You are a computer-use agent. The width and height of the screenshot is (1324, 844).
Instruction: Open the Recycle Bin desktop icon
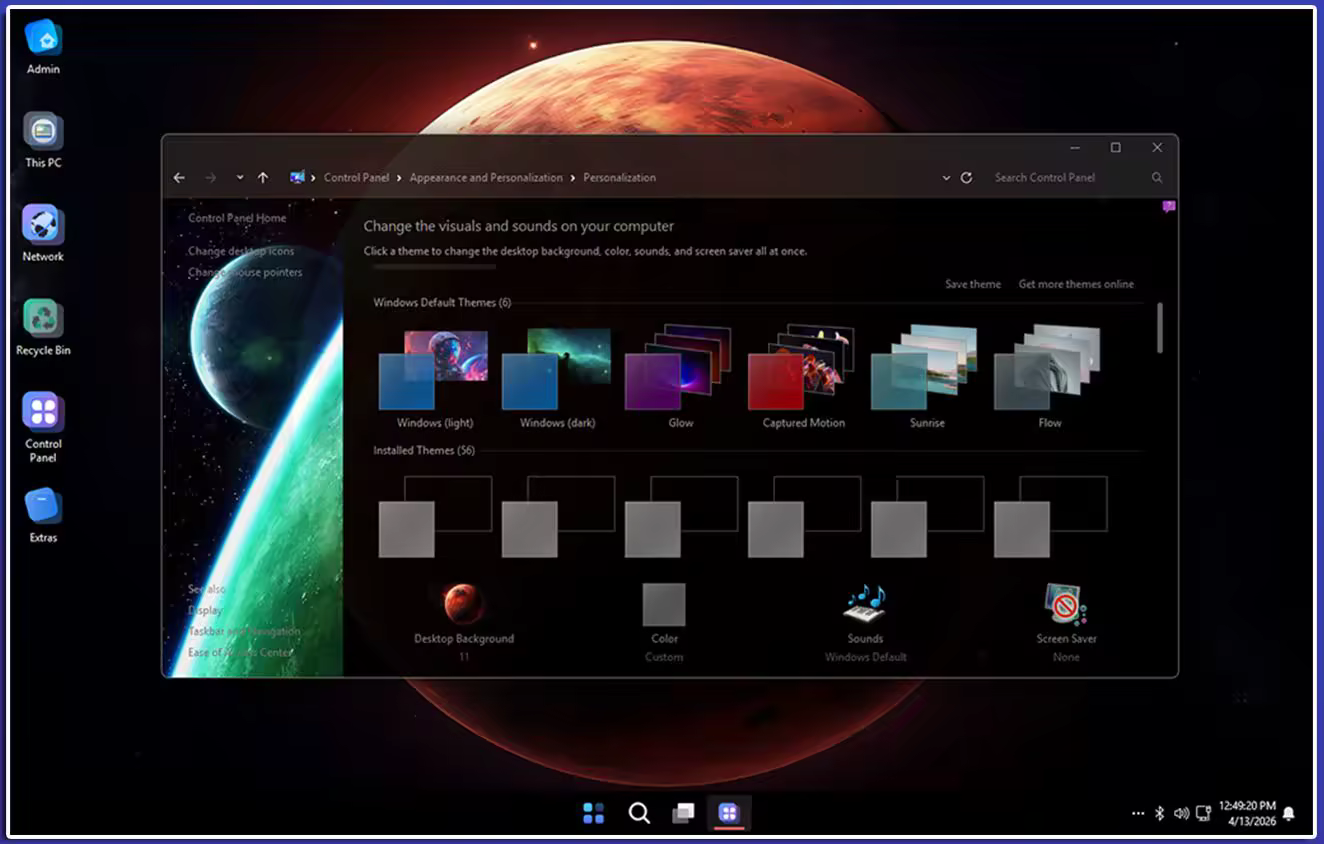43,320
